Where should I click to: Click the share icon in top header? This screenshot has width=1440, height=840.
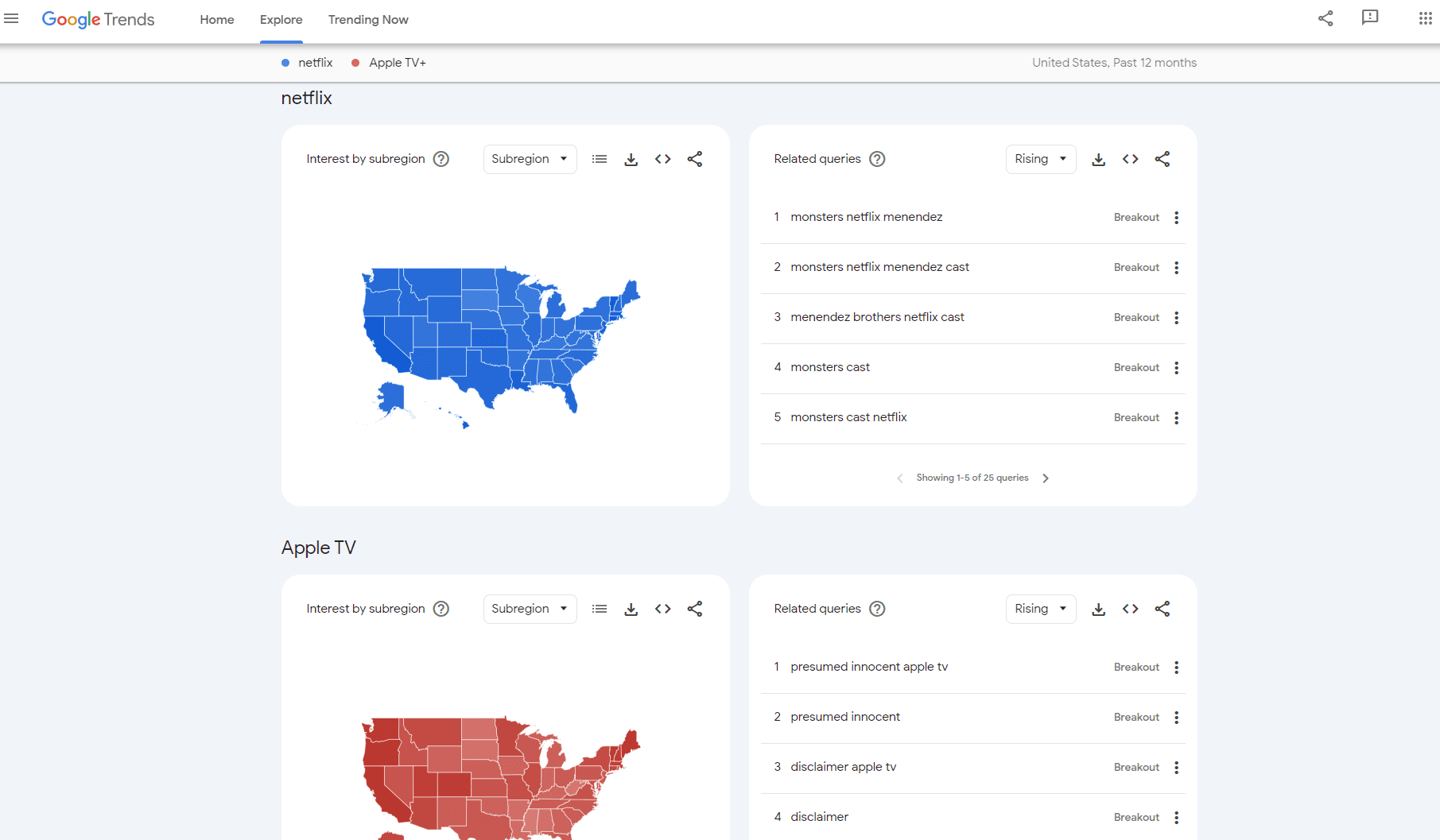click(x=1325, y=18)
